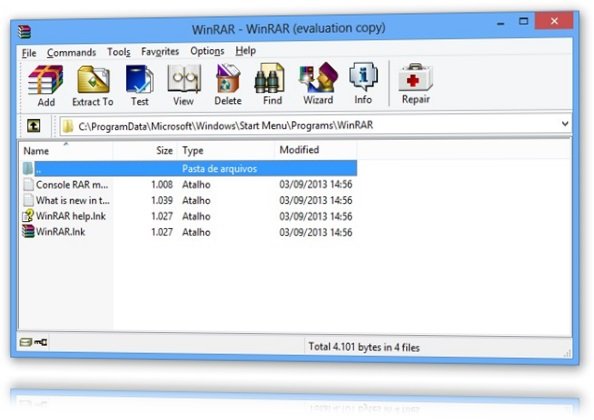This screenshot has width=594, height=420.
Task: Maximize the WinRAR window
Action: point(524,22)
